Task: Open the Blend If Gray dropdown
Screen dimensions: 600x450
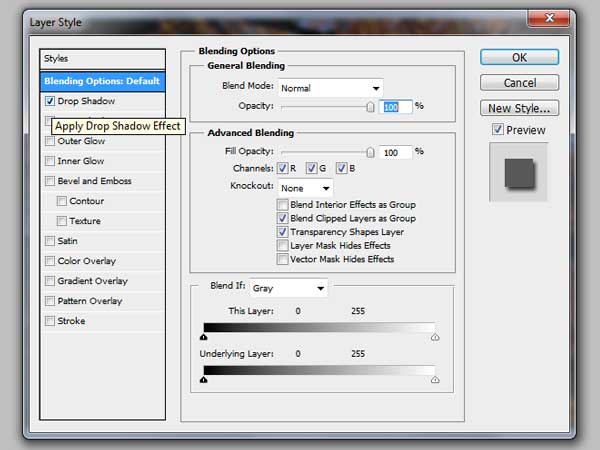Action: tap(289, 288)
